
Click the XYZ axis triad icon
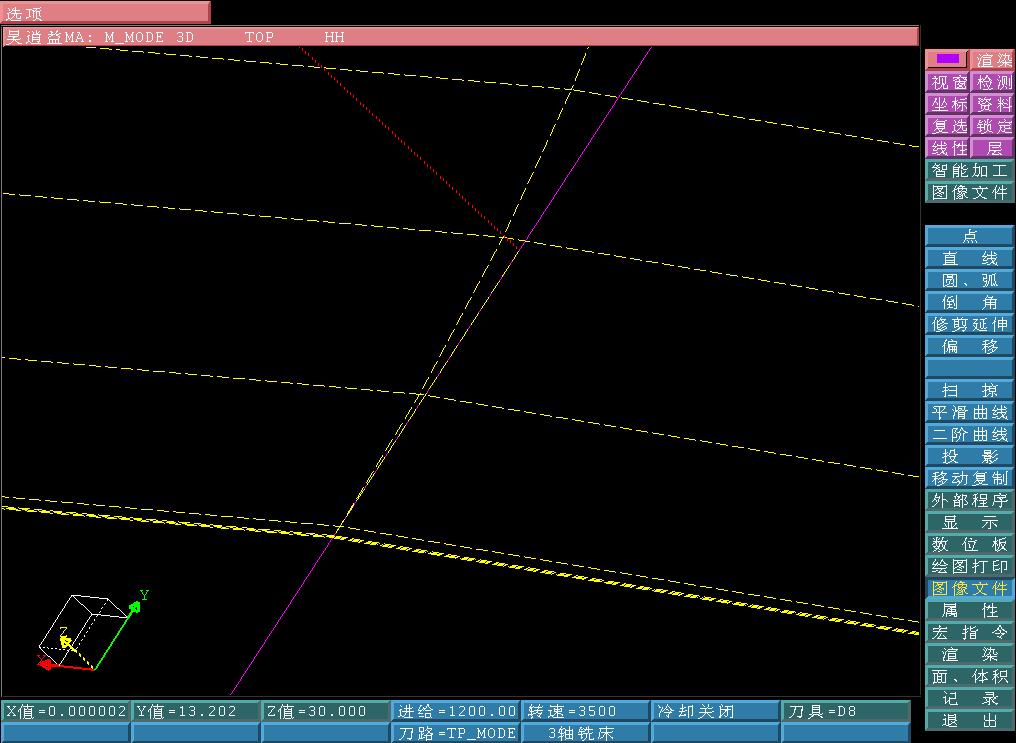92,632
